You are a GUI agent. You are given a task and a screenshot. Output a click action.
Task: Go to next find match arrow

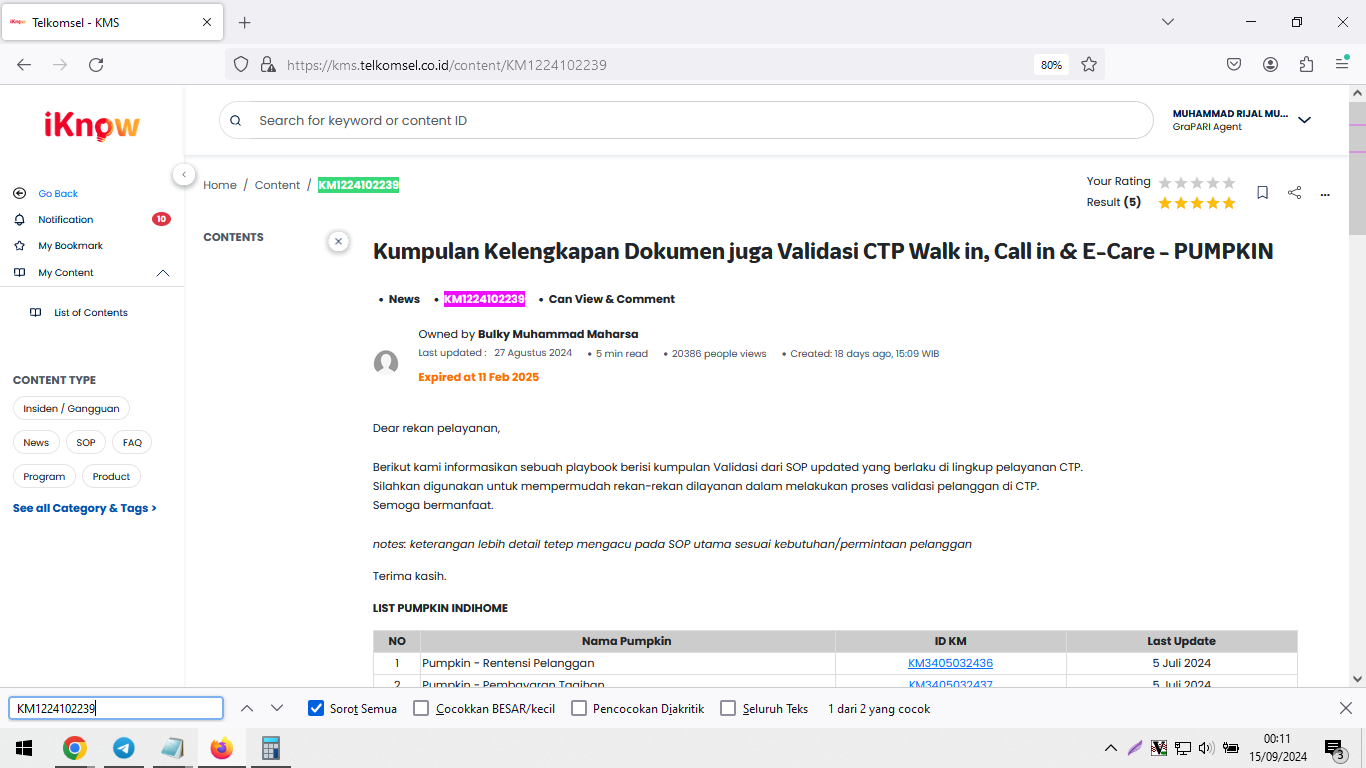pos(277,708)
